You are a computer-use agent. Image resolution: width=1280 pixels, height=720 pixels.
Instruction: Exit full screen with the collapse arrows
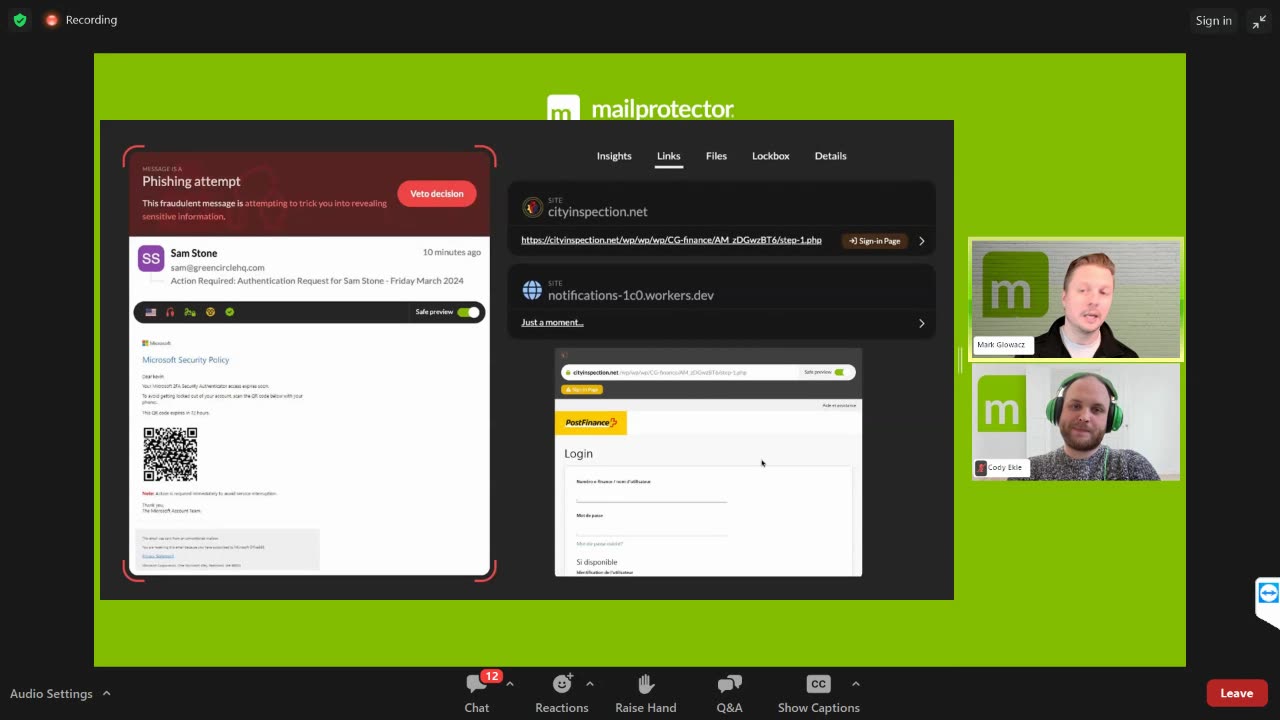pyautogui.click(x=1259, y=21)
